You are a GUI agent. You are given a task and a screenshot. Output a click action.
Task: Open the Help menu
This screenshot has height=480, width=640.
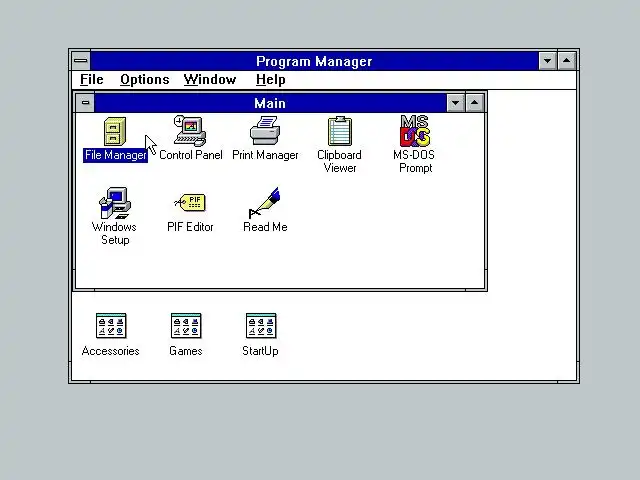click(270, 80)
